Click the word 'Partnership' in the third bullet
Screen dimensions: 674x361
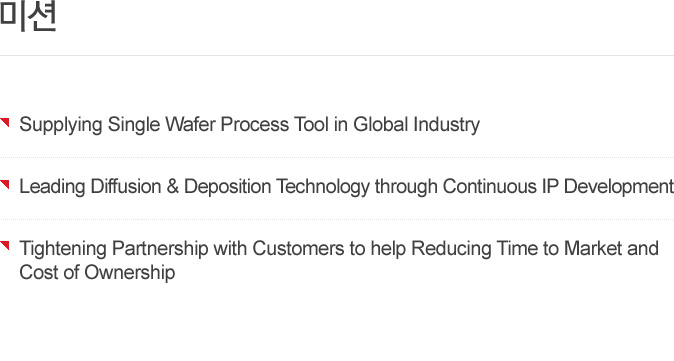[x=160, y=249]
